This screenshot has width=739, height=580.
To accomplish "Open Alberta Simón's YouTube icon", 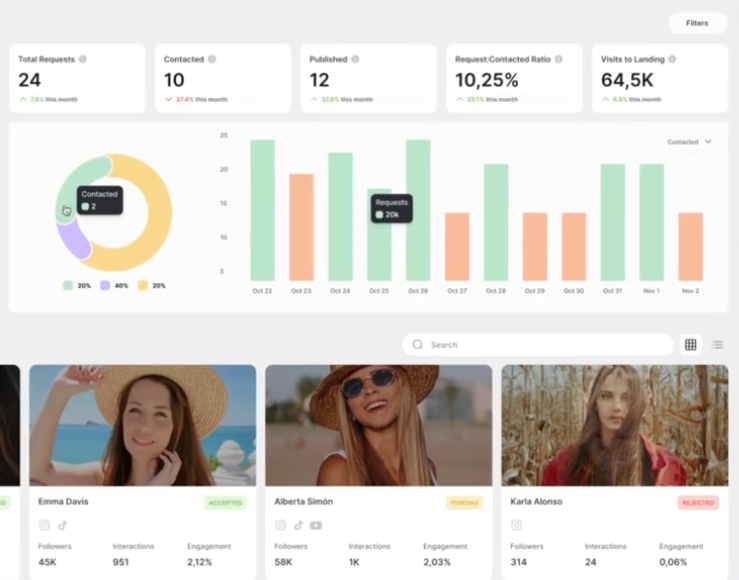I will point(316,525).
